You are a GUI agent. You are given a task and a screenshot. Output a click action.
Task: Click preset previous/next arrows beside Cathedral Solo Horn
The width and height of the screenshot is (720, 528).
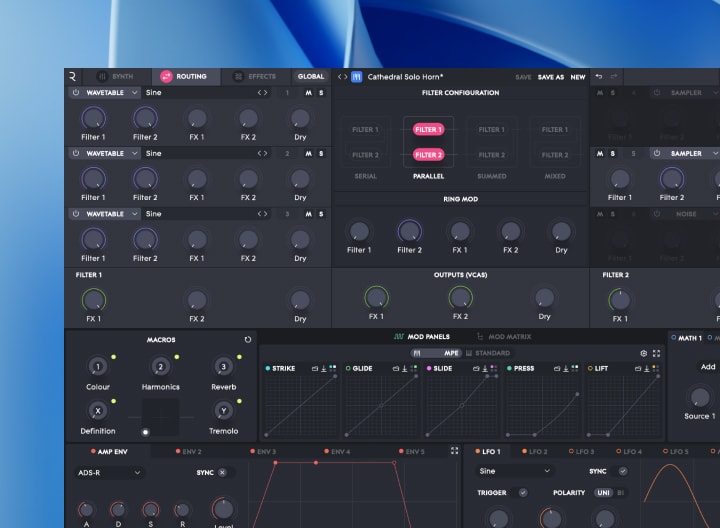coord(343,77)
